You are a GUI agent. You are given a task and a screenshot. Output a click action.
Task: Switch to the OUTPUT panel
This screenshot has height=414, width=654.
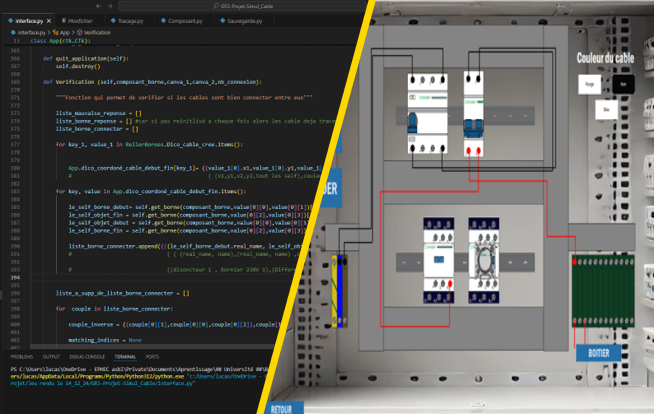tap(51, 356)
